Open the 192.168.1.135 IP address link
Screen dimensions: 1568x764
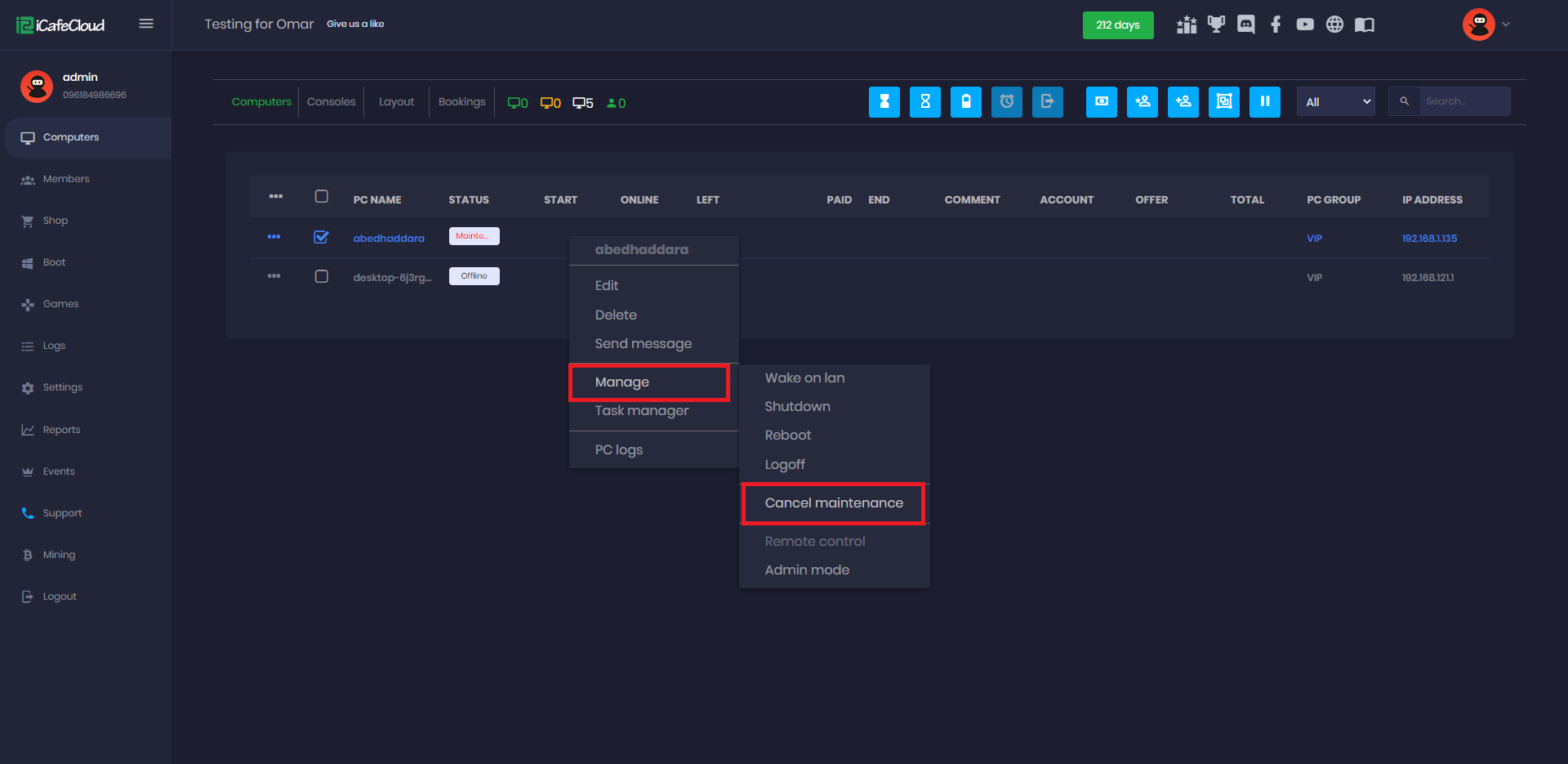(1428, 239)
